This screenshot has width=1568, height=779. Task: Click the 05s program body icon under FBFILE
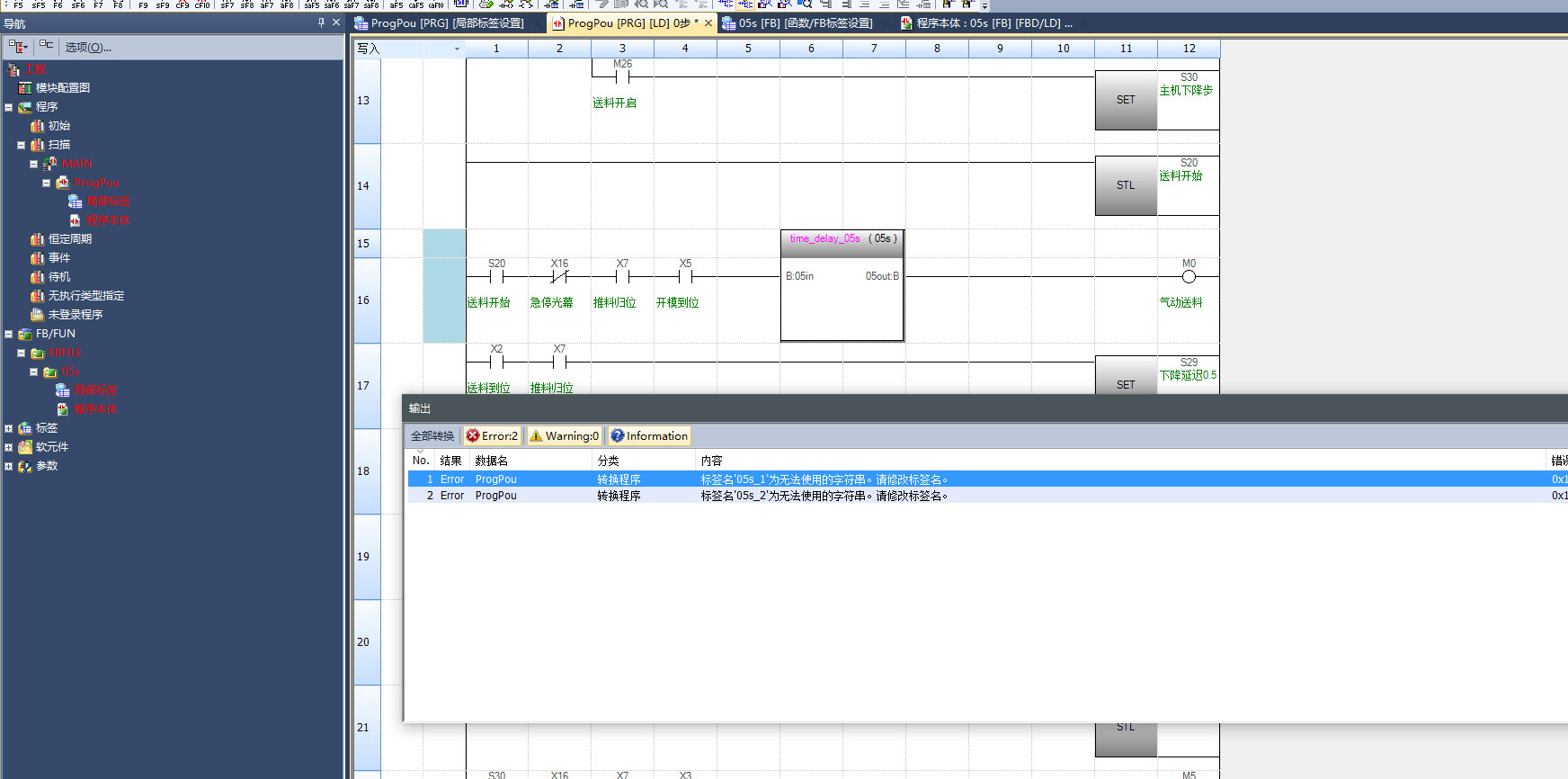pos(63,409)
